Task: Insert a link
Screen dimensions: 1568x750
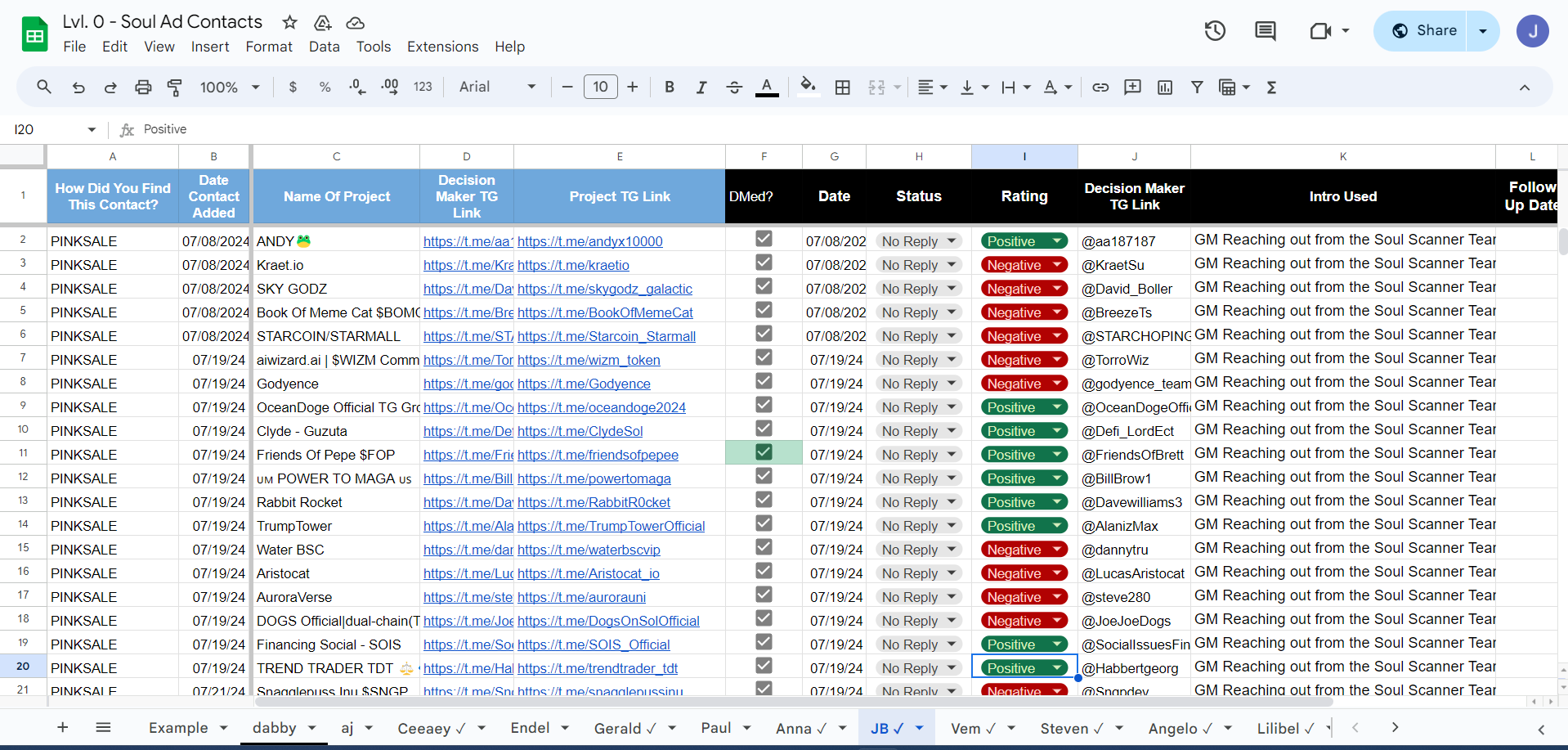Action: [x=1100, y=87]
